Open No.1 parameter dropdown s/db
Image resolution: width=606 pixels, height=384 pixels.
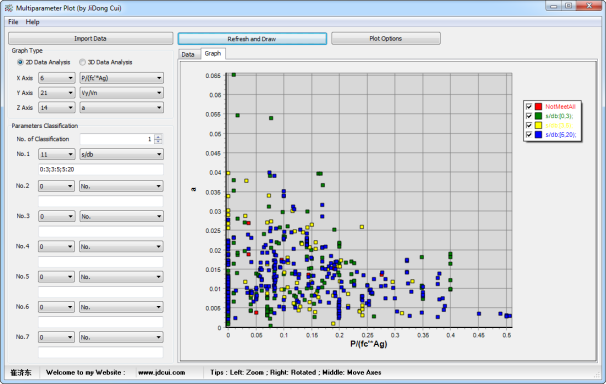pyautogui.click(x=121, y=154)
